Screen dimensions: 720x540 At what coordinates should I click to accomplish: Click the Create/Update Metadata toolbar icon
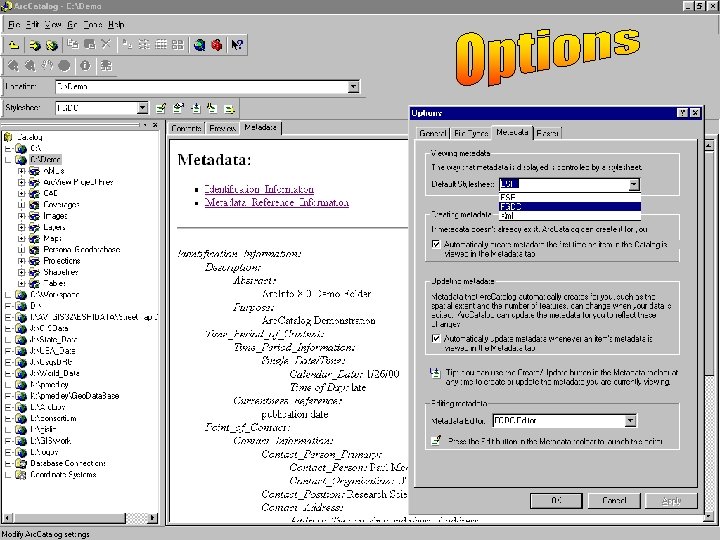[x=196, y=108]
